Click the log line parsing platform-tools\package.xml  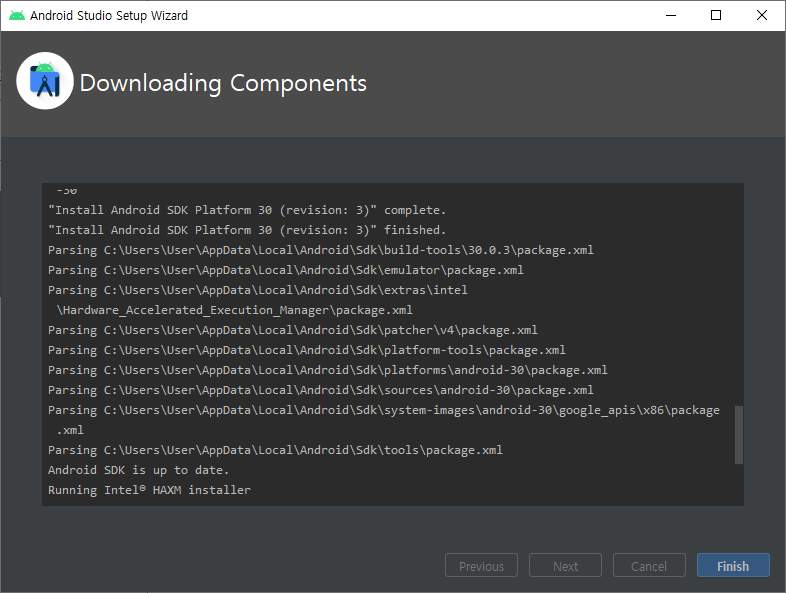tap(307, 350)
